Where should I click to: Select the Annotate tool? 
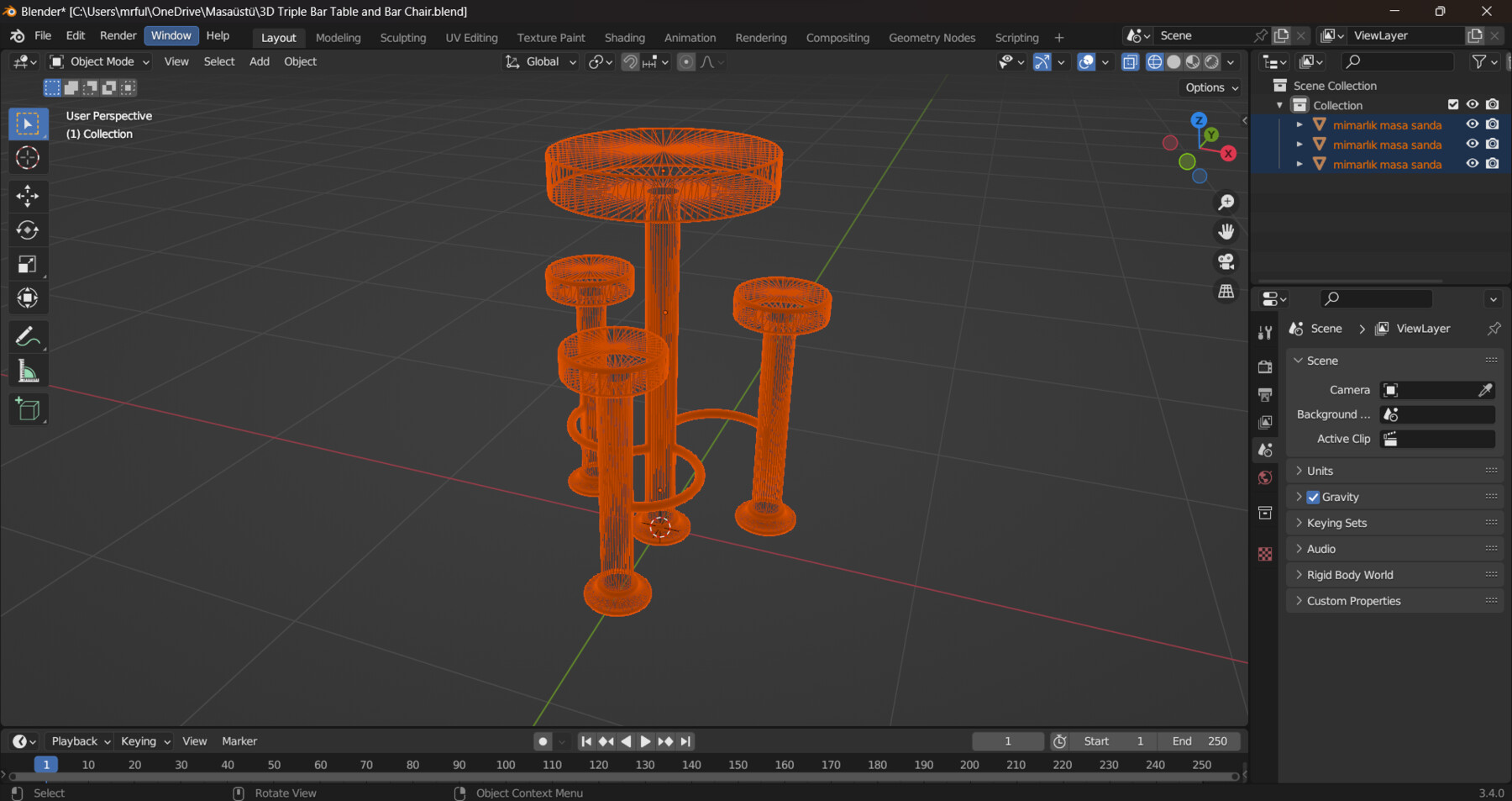point(28,336)
